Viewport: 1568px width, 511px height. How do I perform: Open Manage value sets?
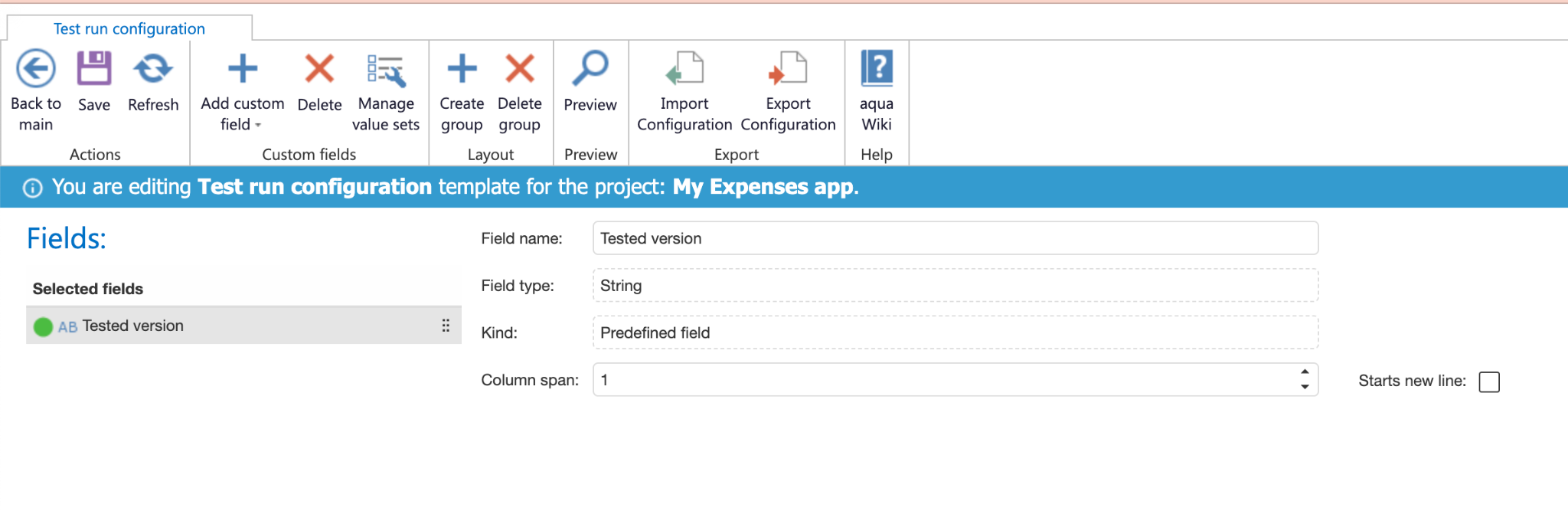point(385,70)
